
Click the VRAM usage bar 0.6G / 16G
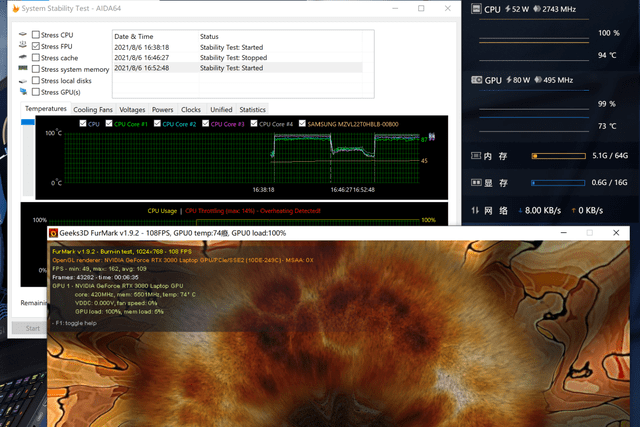click(558, 183)
